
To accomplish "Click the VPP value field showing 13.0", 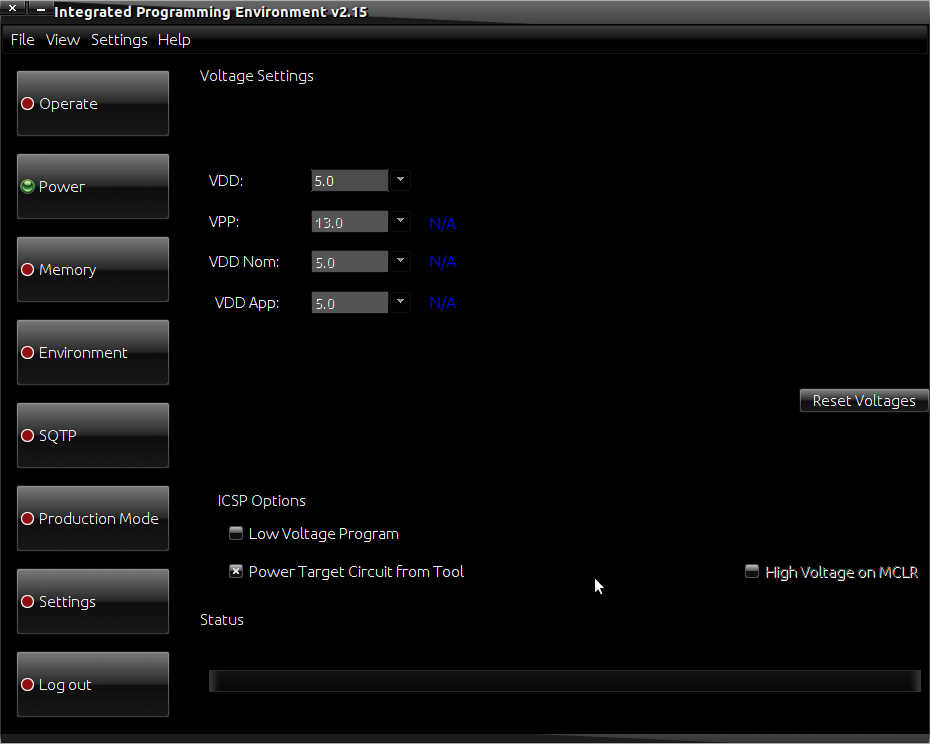I will (x=350, y=222).
